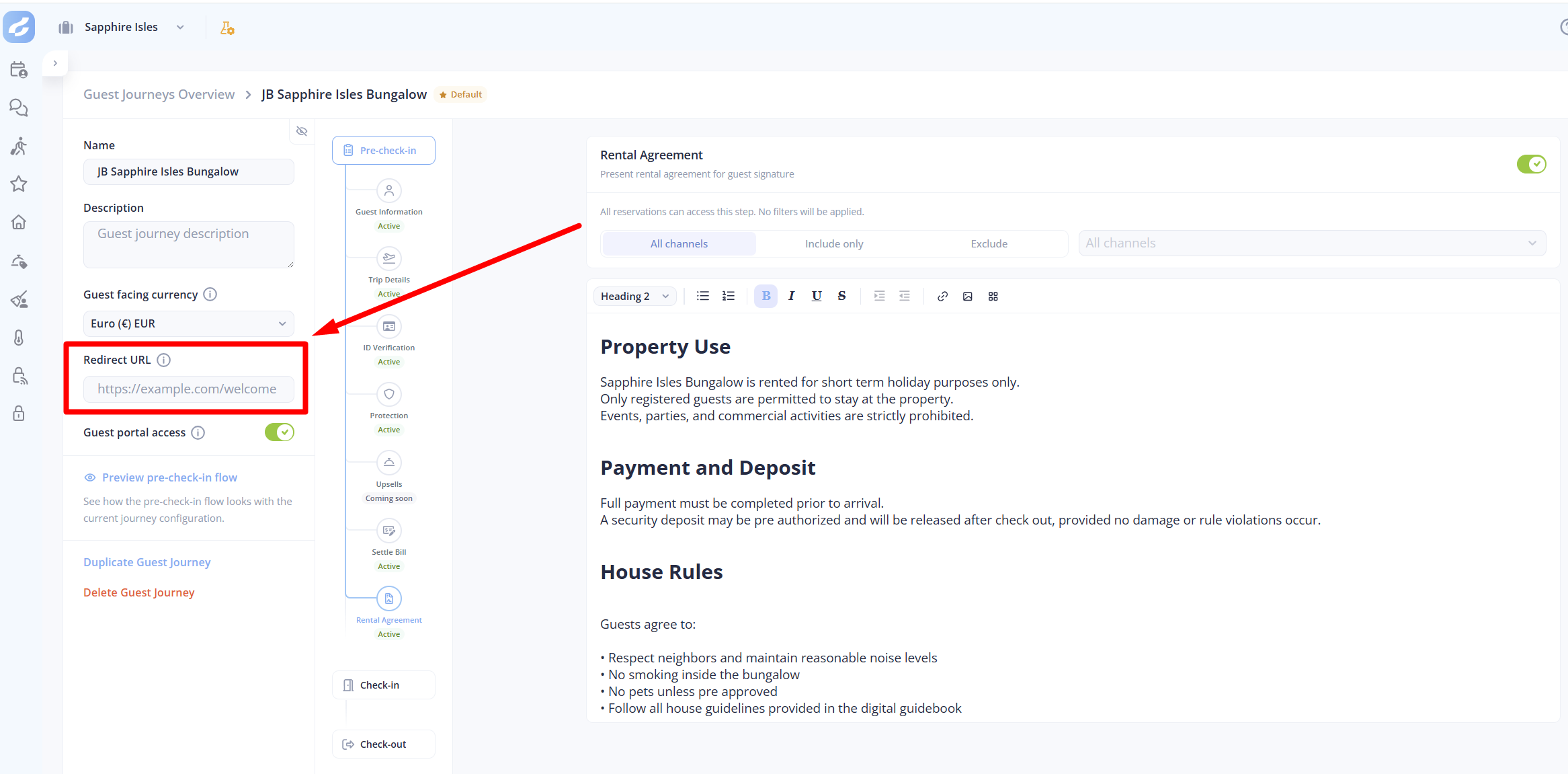Click the app logo icon in the sidebar
Viewport: 1568px width, 774px height.
19,27
